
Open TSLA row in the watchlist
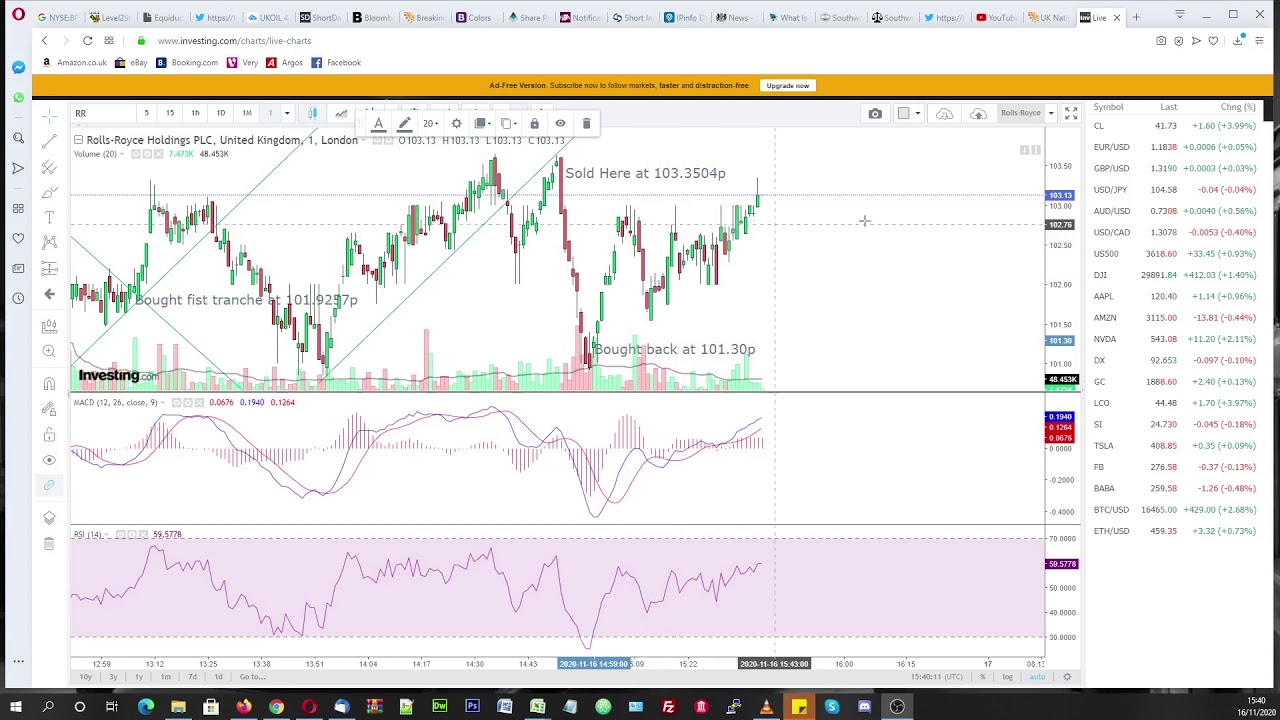(x=1177, y=446)
